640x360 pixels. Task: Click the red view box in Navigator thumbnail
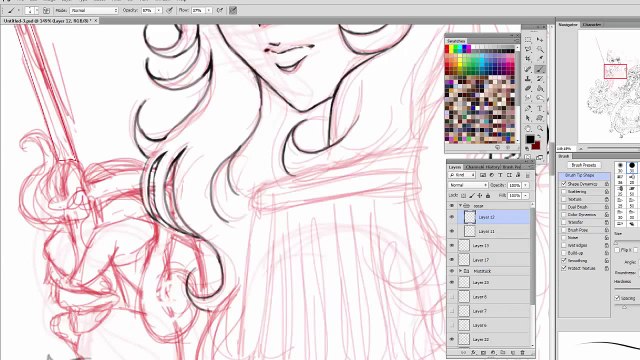[x=616, y=71]
